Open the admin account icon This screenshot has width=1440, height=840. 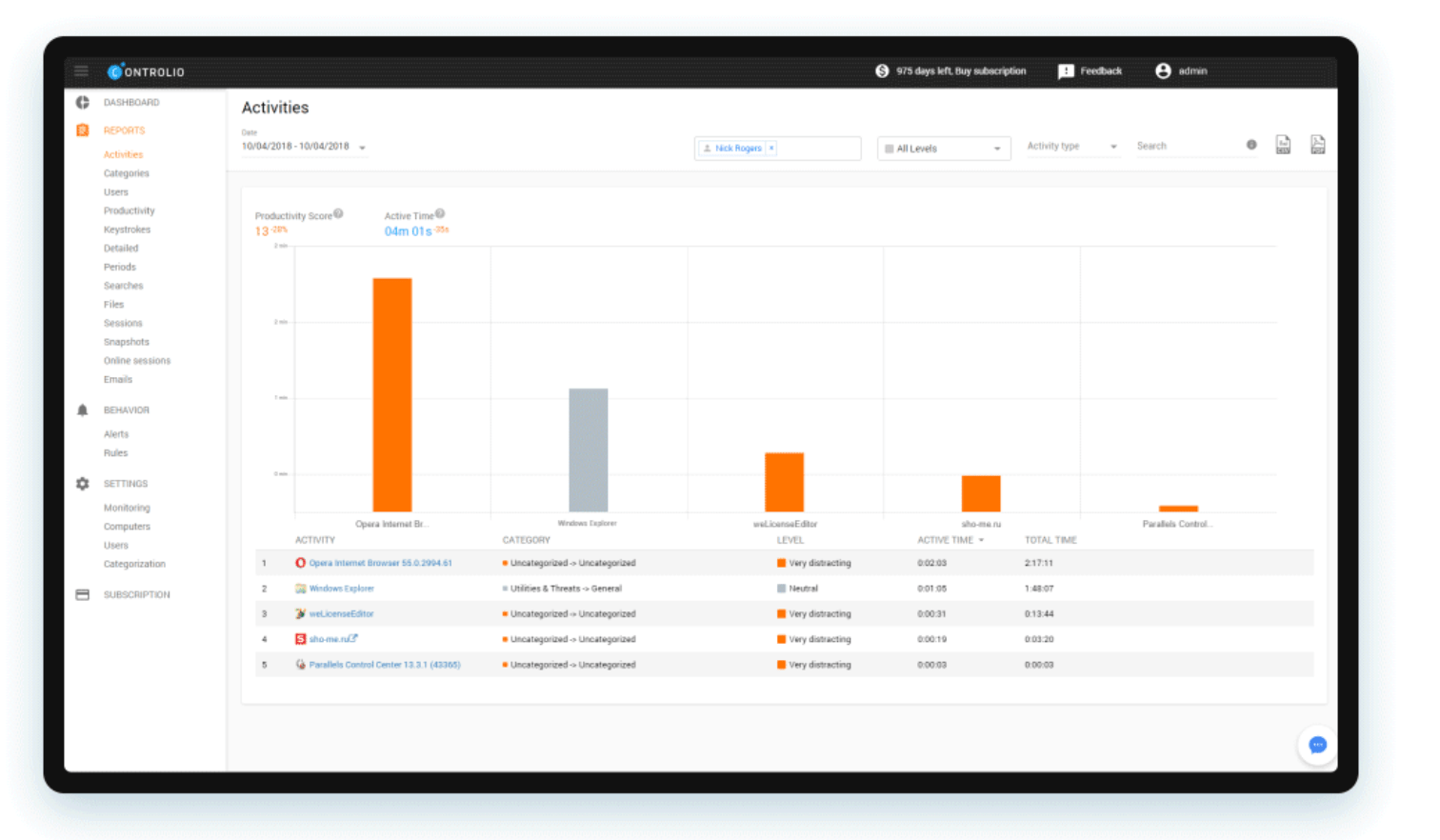1162,70
